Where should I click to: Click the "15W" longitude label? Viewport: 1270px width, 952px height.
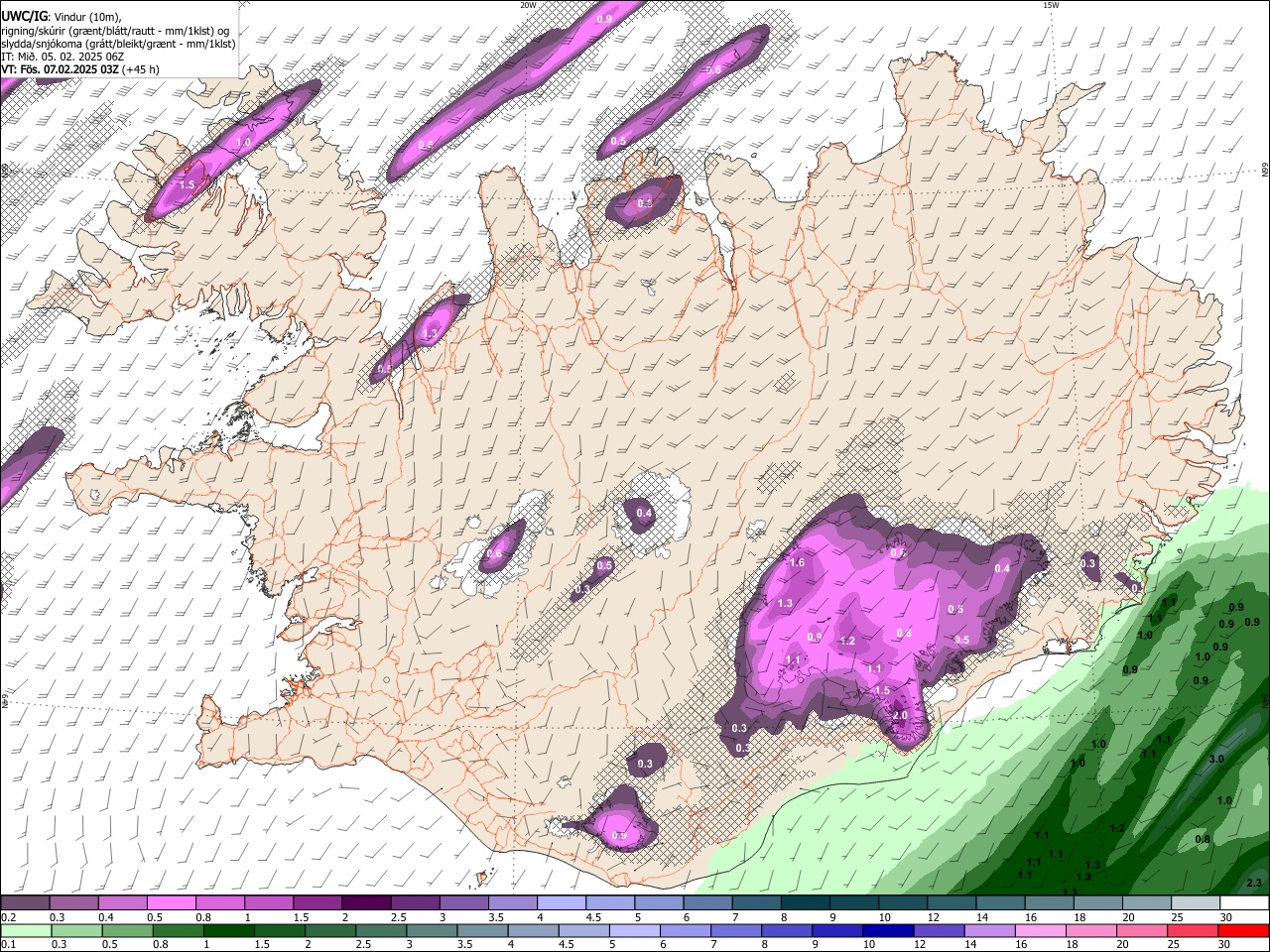(1051, 5)
